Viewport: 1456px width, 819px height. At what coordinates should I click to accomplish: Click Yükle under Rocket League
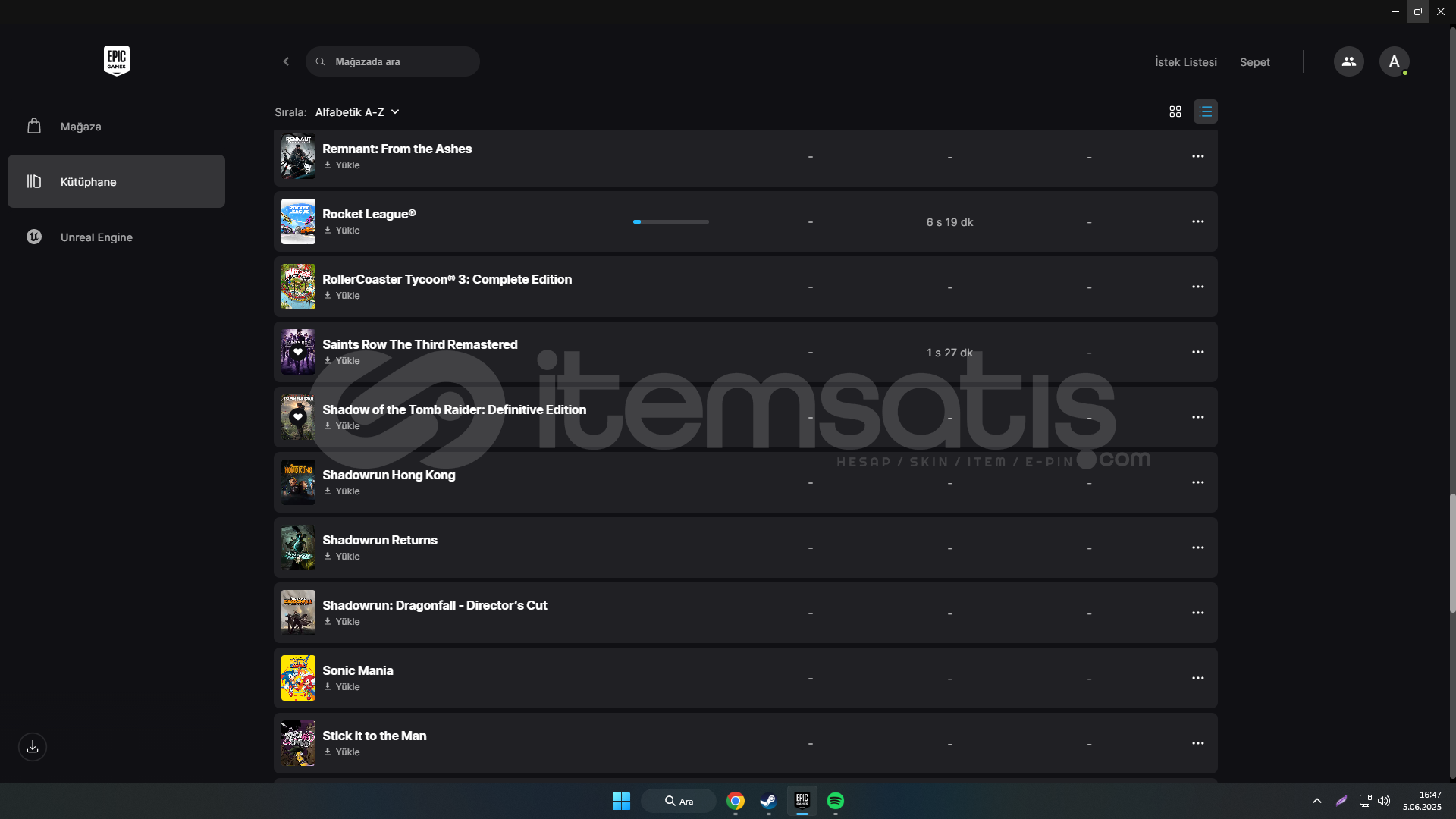[x=342, y=231]
